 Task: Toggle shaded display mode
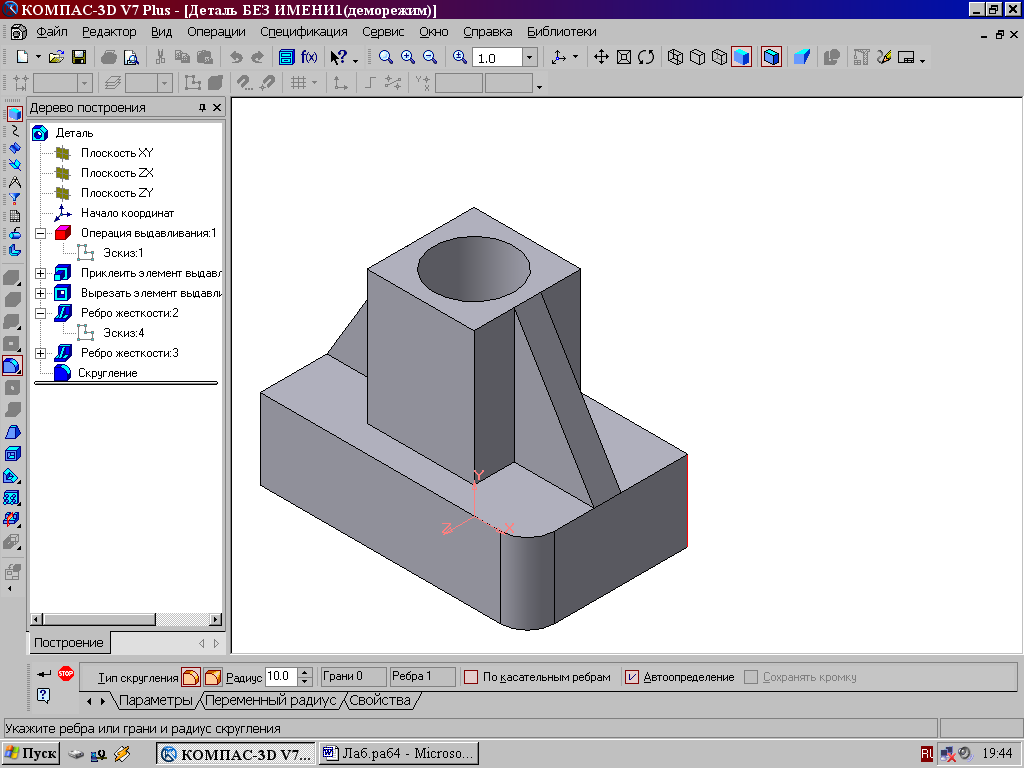pyautogui.click(x=742, y=57)
